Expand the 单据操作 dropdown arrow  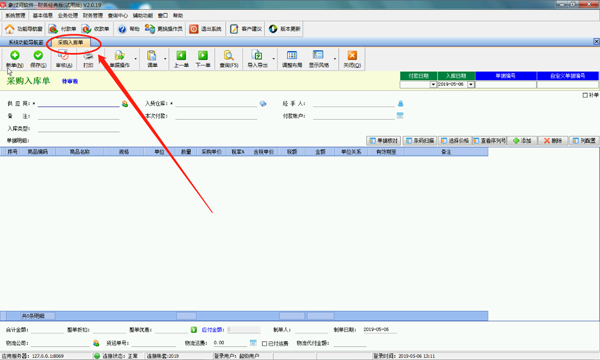pos(135,59)
